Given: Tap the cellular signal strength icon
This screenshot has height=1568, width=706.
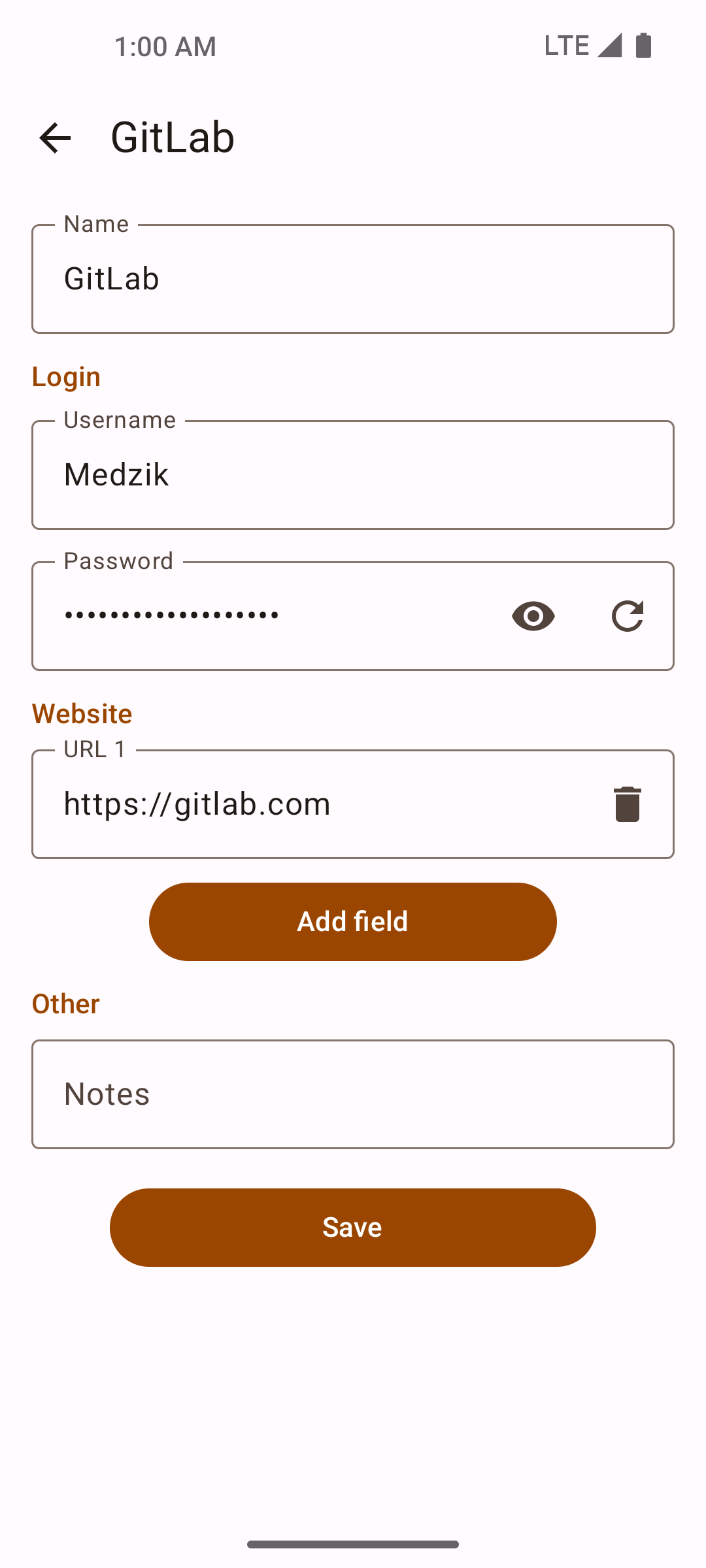Looking at the screenshot, I should [x=609, y=46].
